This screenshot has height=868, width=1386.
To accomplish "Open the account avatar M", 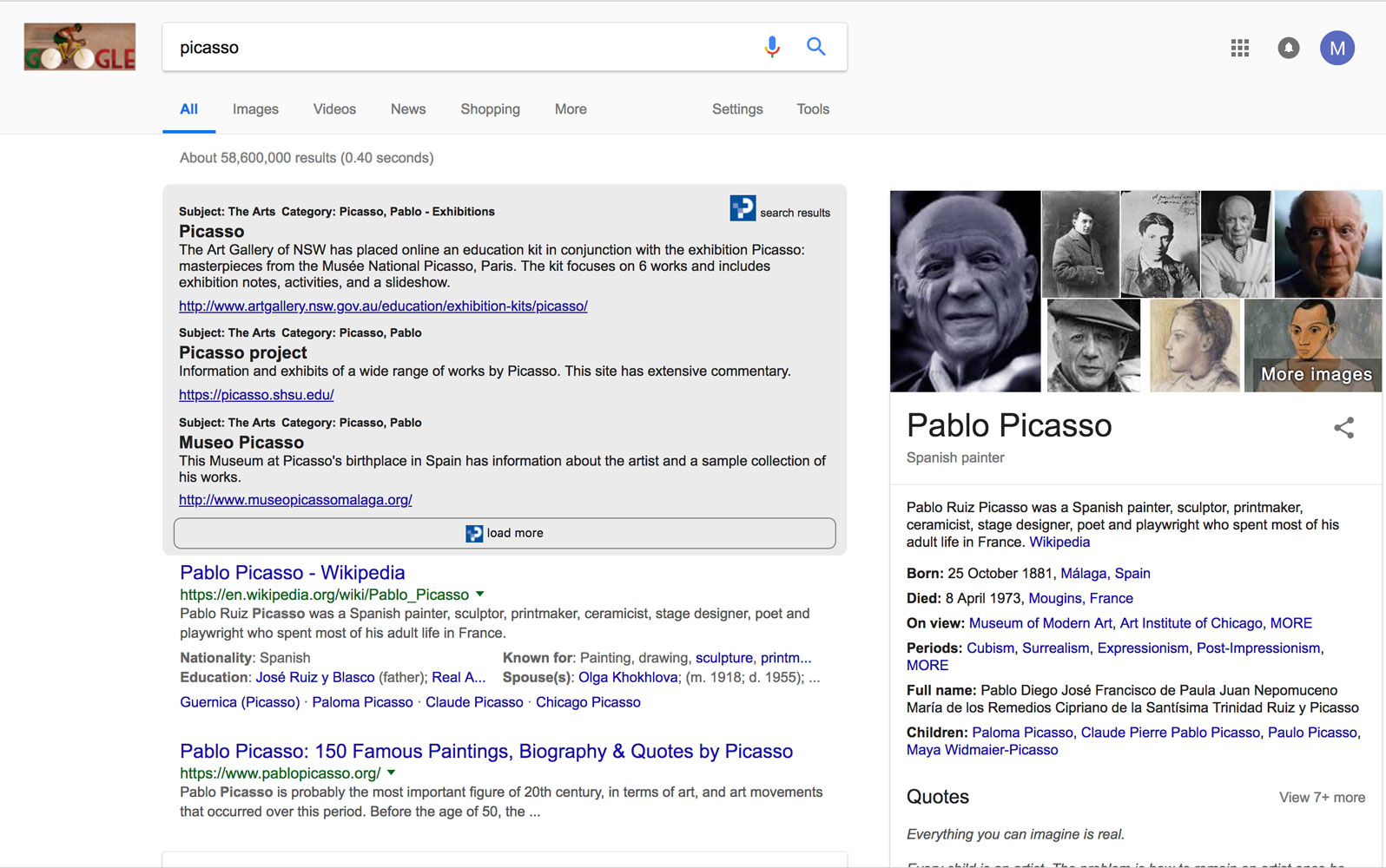I will tap(1337, 48).
